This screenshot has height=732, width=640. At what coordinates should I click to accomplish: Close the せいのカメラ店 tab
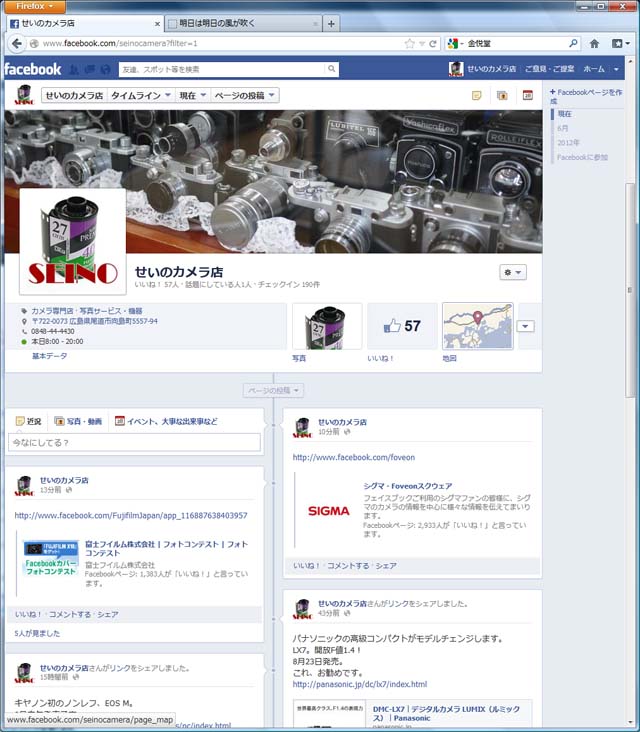click(157, 24)
